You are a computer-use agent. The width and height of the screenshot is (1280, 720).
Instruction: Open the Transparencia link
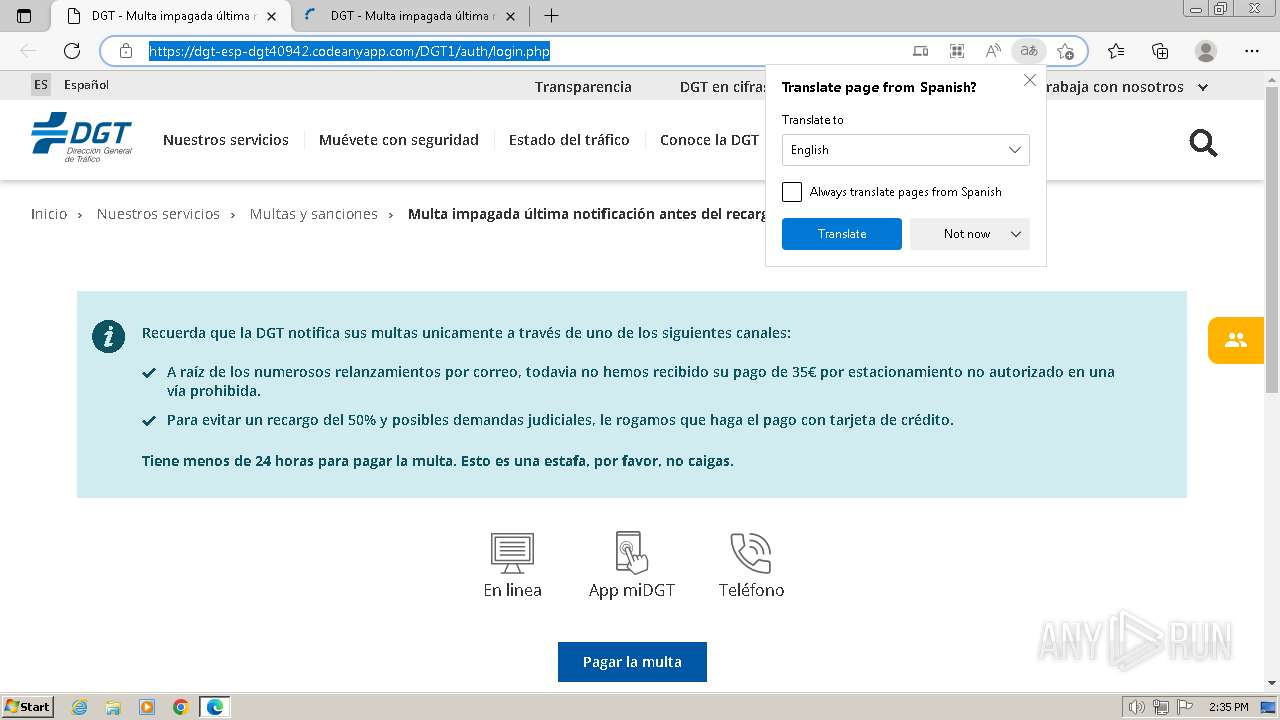pyautogui.click(x=583, y=87)
